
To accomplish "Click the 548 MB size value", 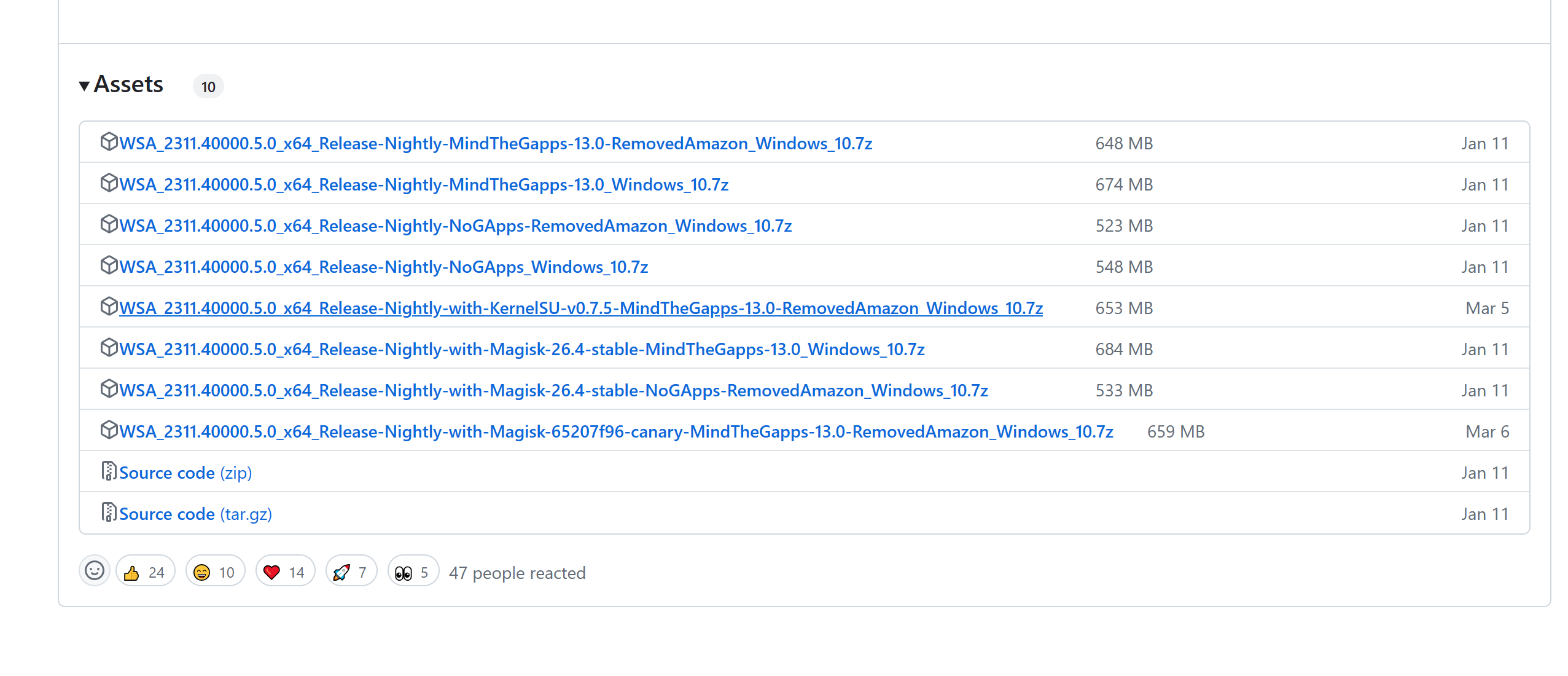I will [1124, 267].
